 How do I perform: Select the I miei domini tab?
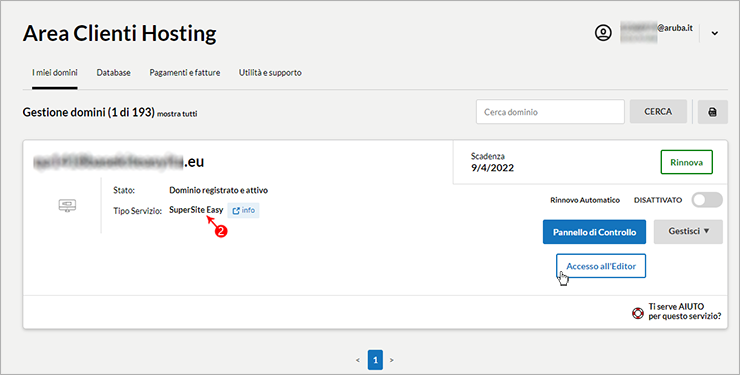[55, 73]
